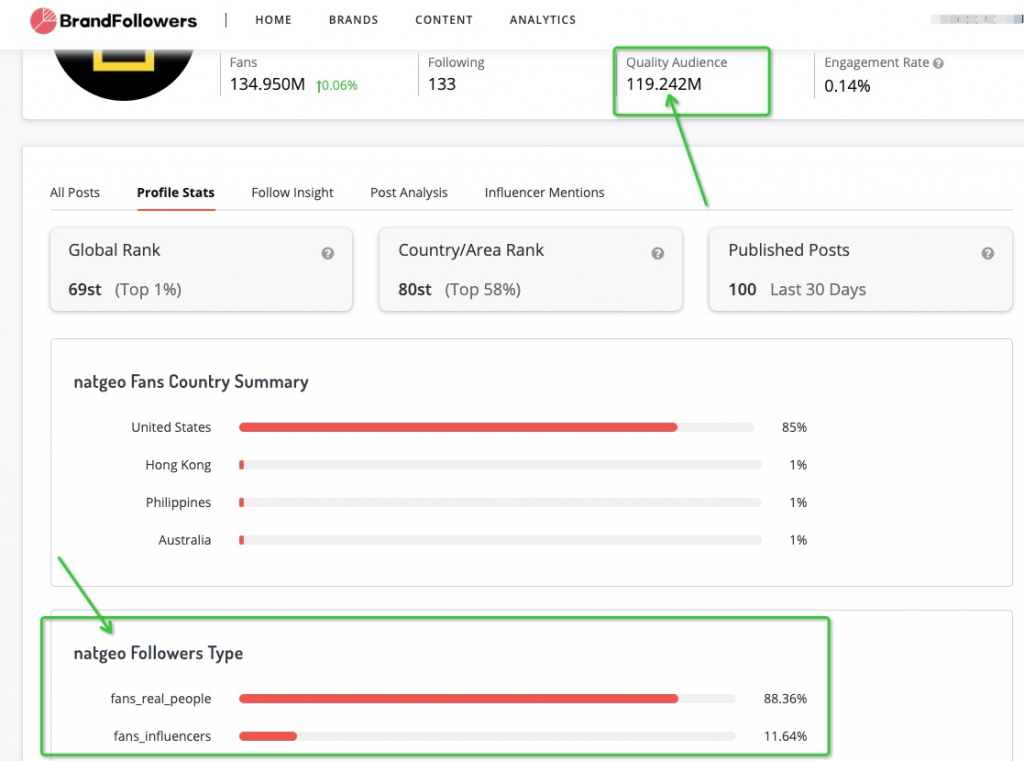Click the Hong Kong fans percentage bar
1024x761 pixels.
click(x=500, y=465)
